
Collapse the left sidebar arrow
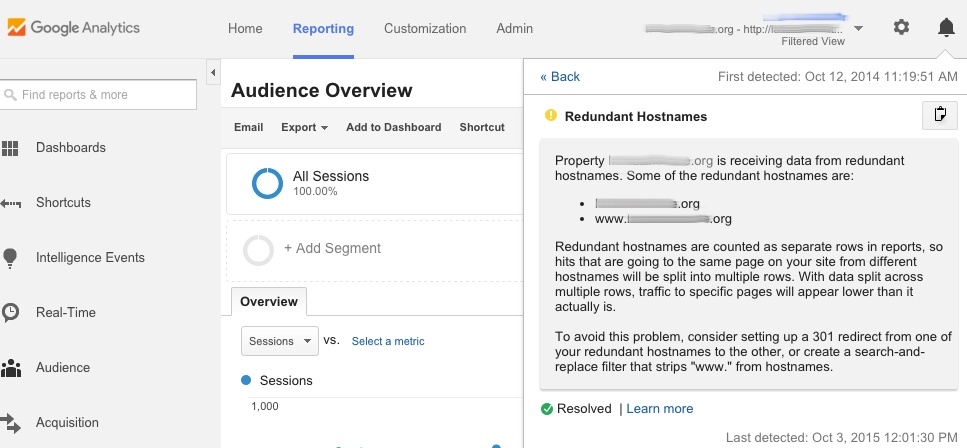pyautogui.click(x=213, y=73)
